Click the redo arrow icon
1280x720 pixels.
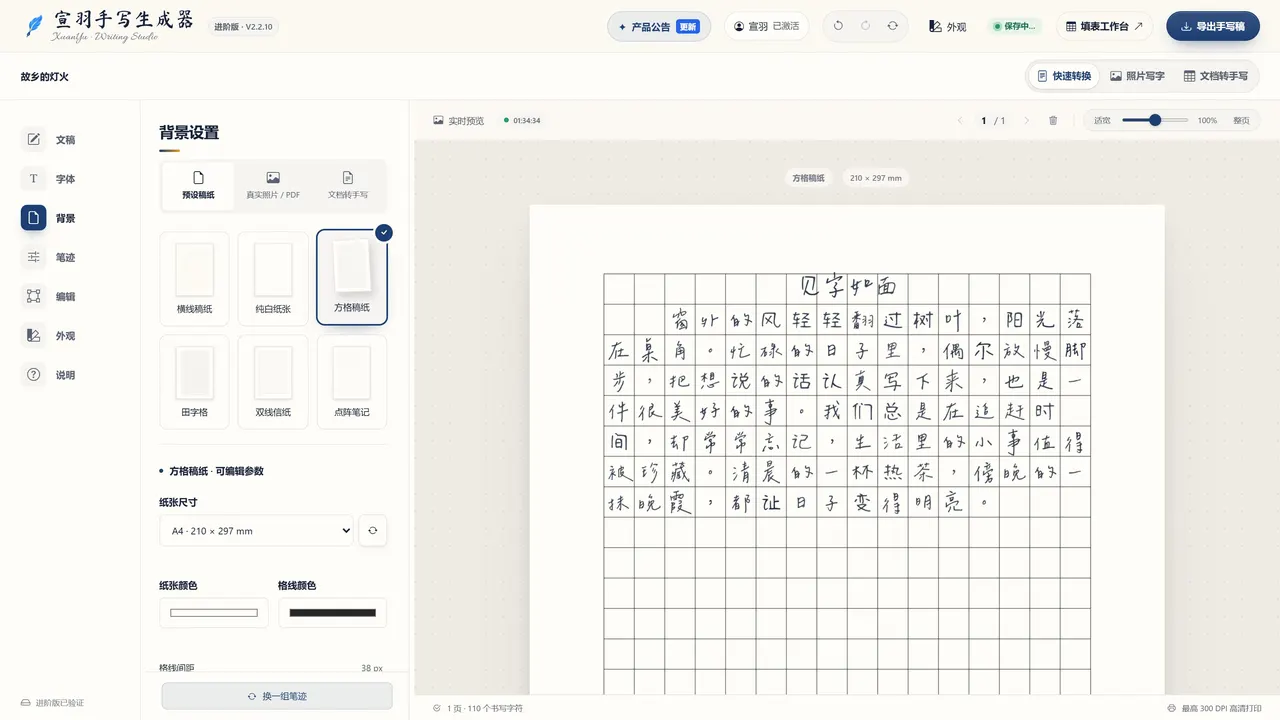tap(865, 26)
